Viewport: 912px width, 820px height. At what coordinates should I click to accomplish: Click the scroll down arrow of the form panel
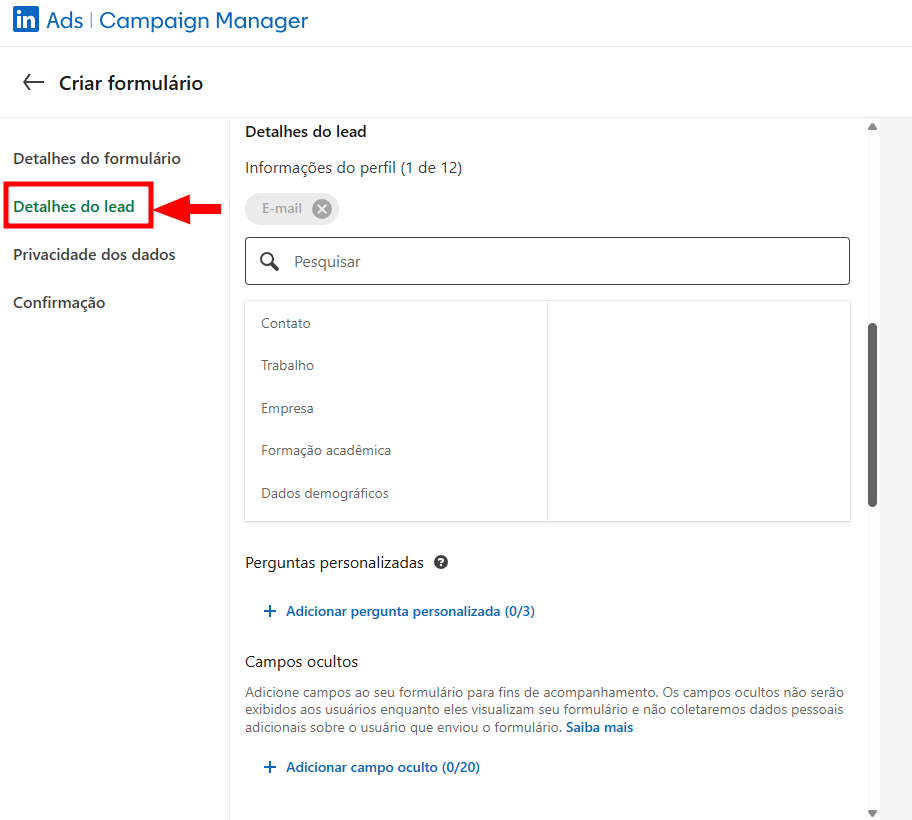(x=872, y=812)
